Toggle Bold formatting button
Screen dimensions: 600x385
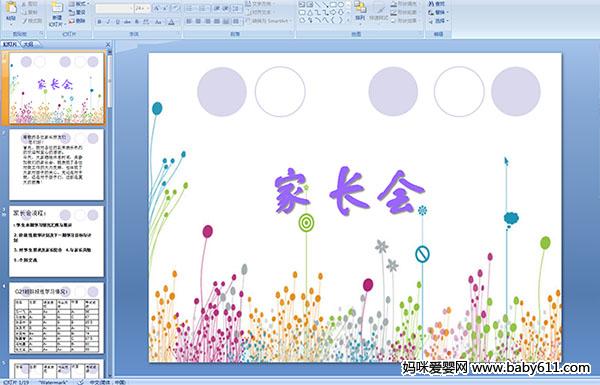click(99, 22)
